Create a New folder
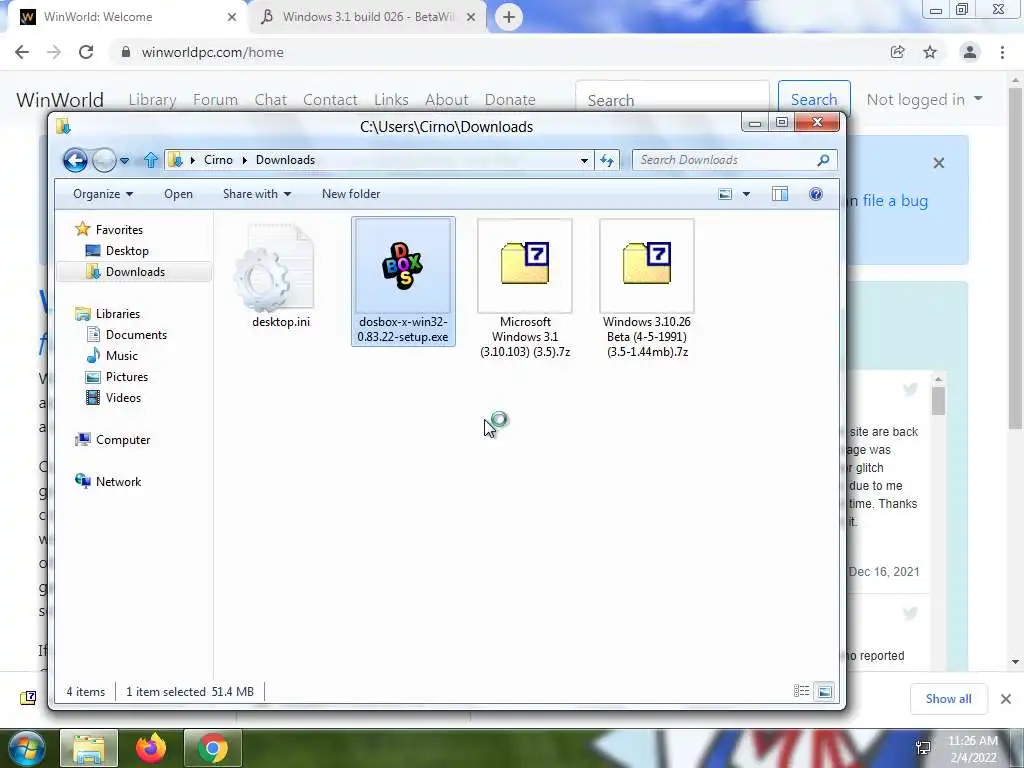 coord(351,194)
